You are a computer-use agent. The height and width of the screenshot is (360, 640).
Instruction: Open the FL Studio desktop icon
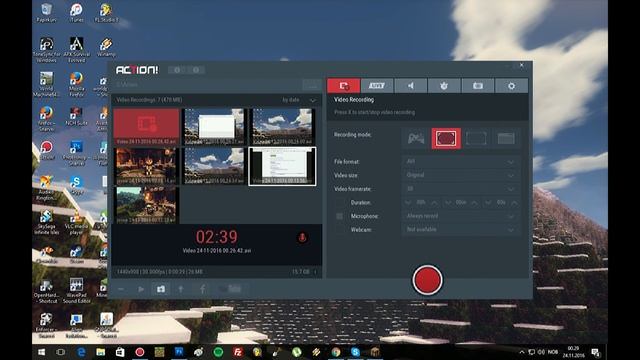106,13
